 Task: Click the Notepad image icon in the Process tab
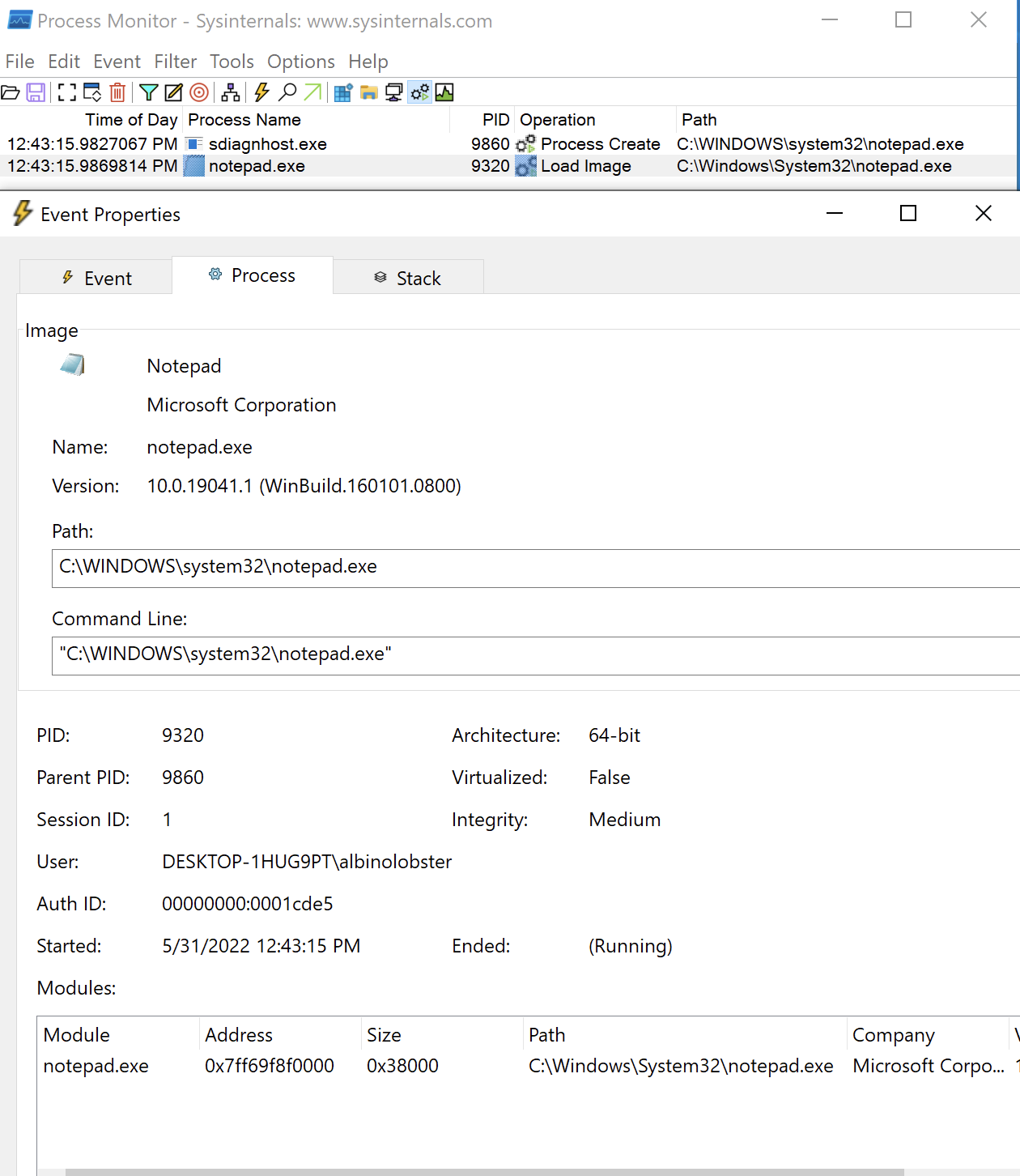(x=72, y=364)
